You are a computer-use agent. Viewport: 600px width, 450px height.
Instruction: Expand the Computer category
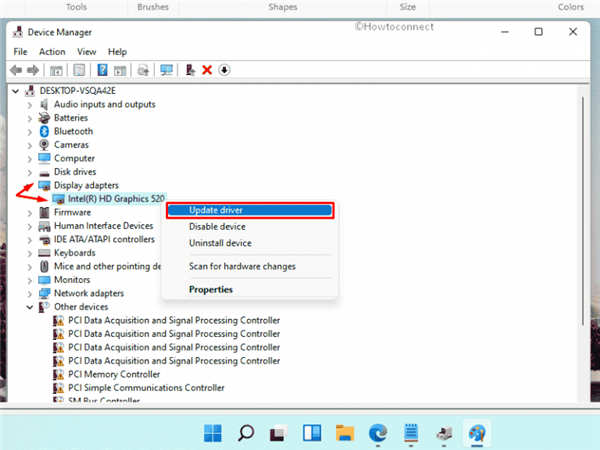click(30, 158)
